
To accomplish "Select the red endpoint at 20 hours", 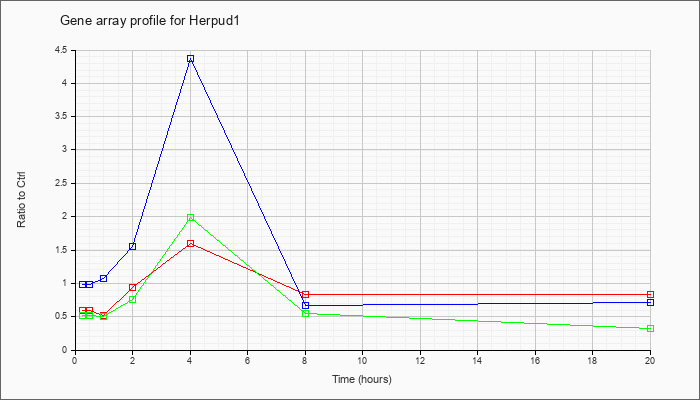I will point(650,294).
